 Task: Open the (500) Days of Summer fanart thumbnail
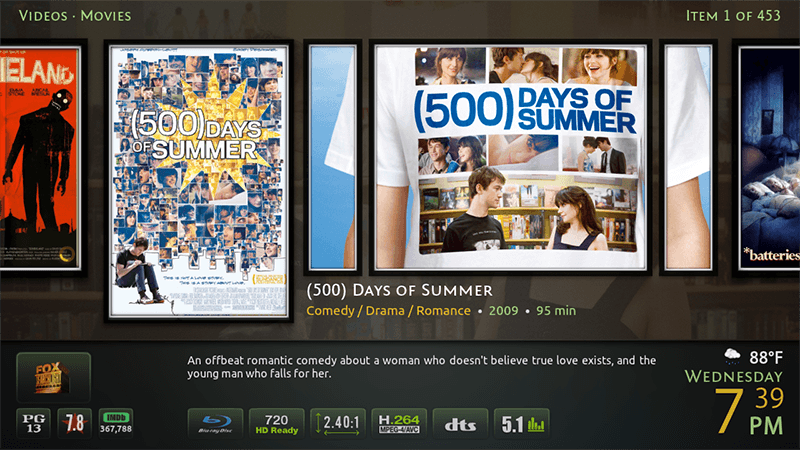coord(511,157)
